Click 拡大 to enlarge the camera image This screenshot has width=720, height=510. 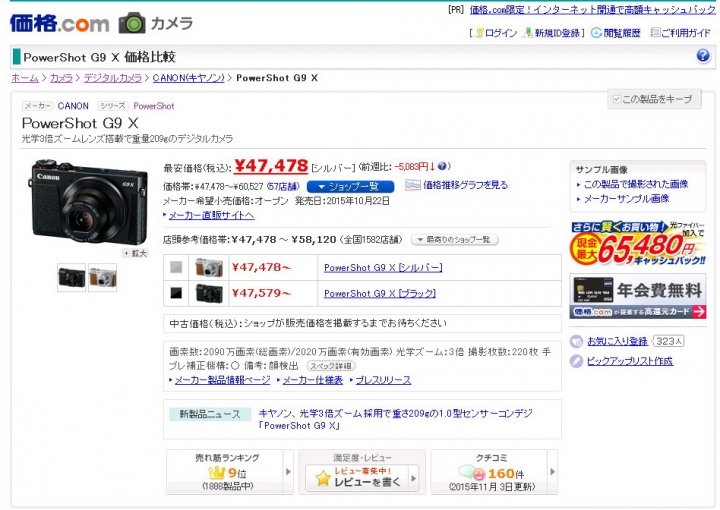135,253
